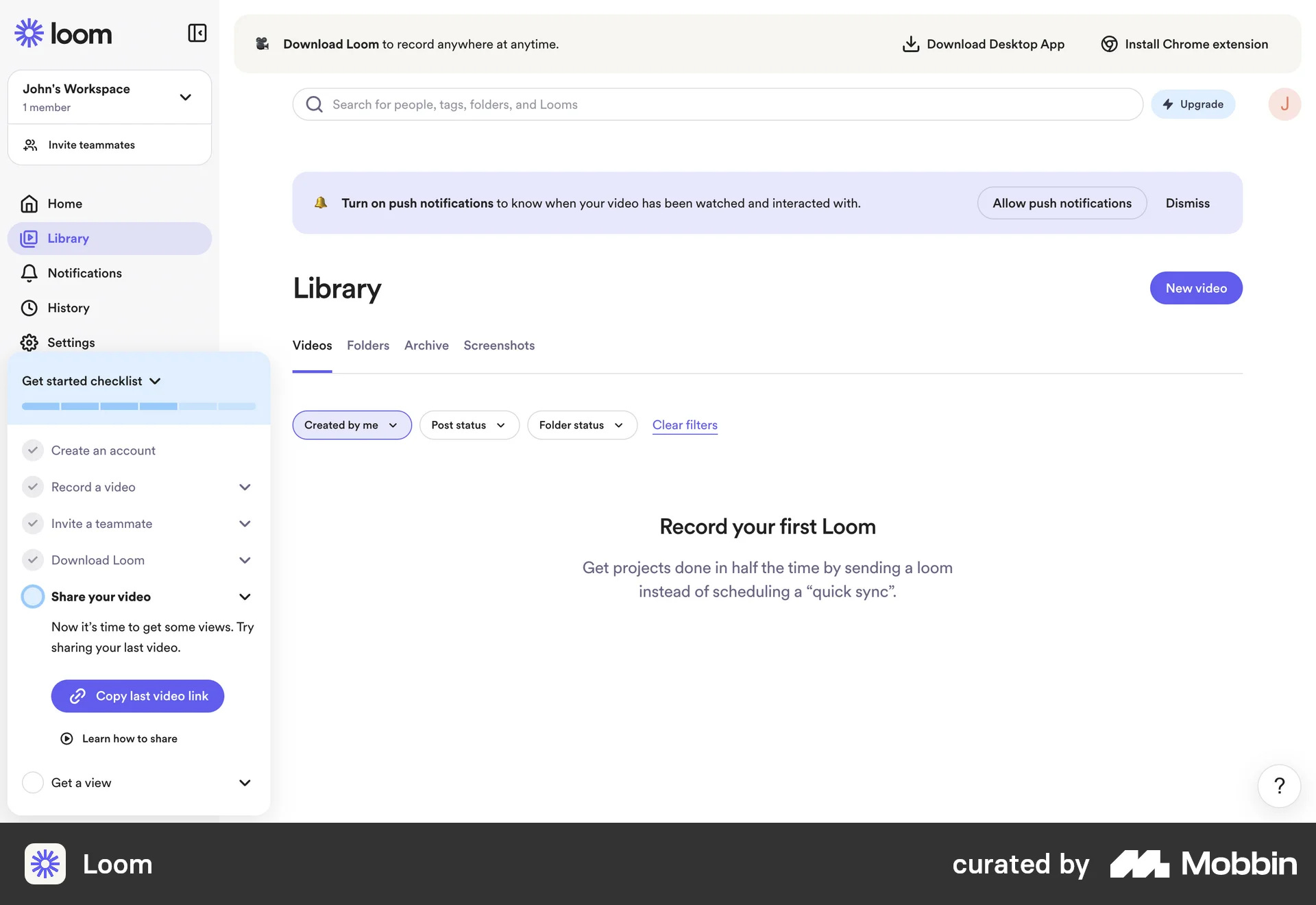Open the Created by me filter dropdown
Screen dimensions: 1316x905
click(x=352, y=425)
